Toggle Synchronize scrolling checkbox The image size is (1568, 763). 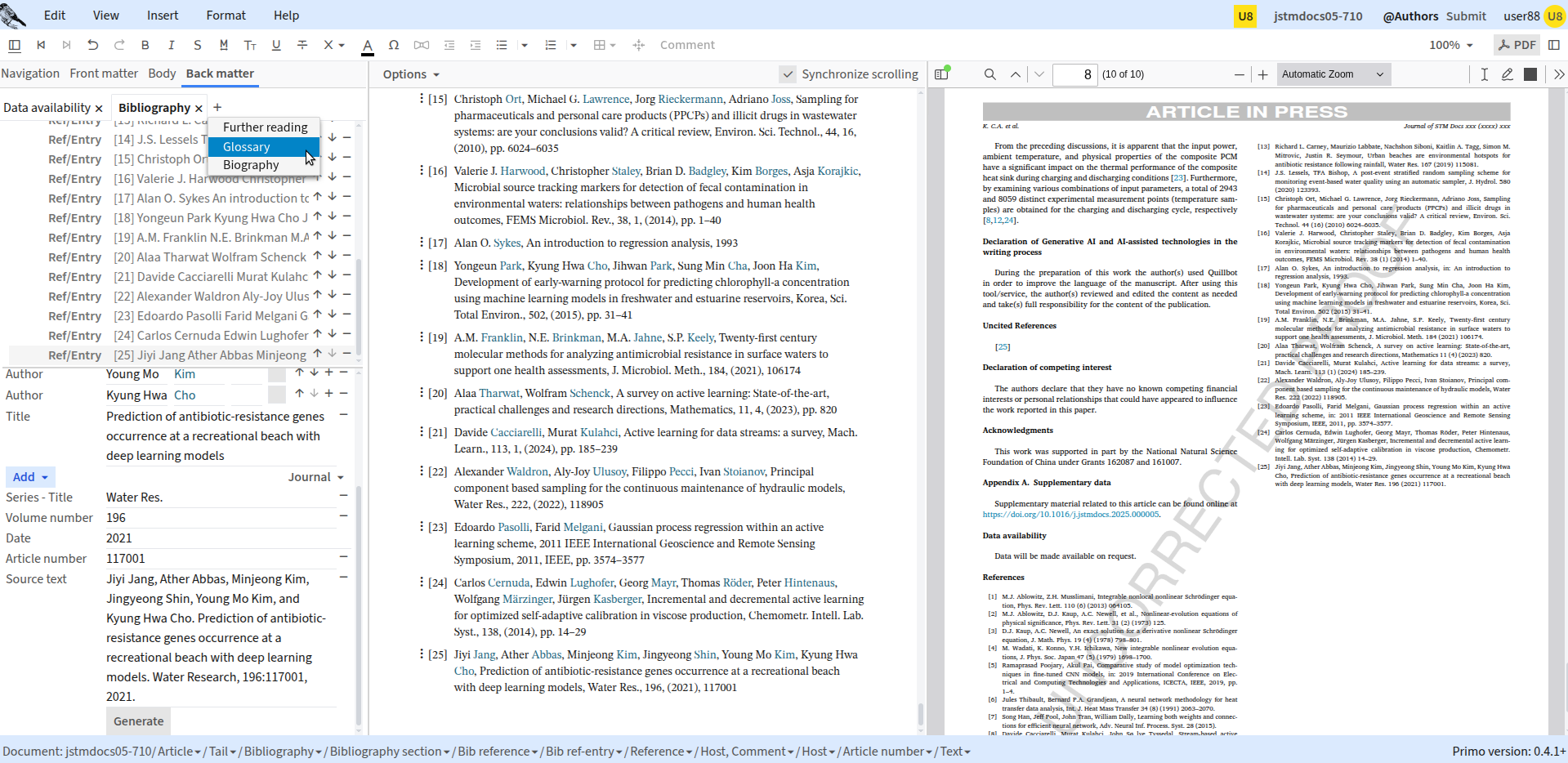coord(787,74)
